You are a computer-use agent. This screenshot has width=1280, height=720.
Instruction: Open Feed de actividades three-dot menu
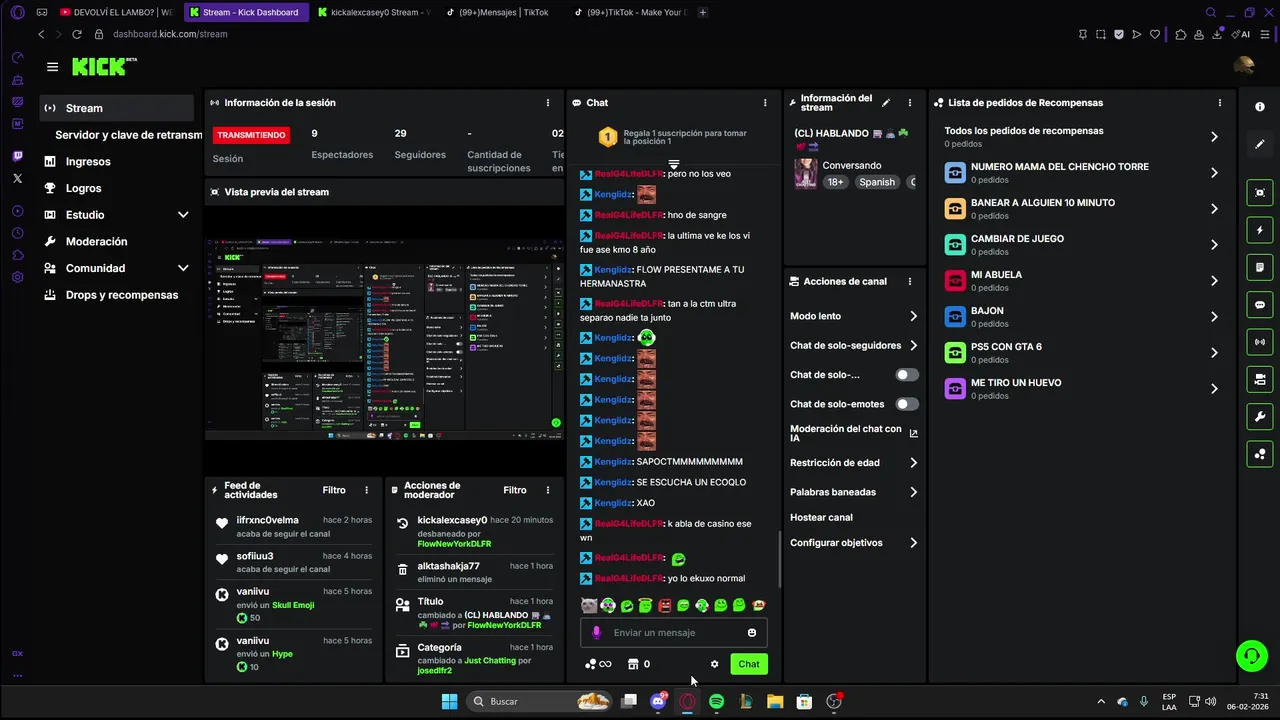pyautogui.click(x=366, y=490)
